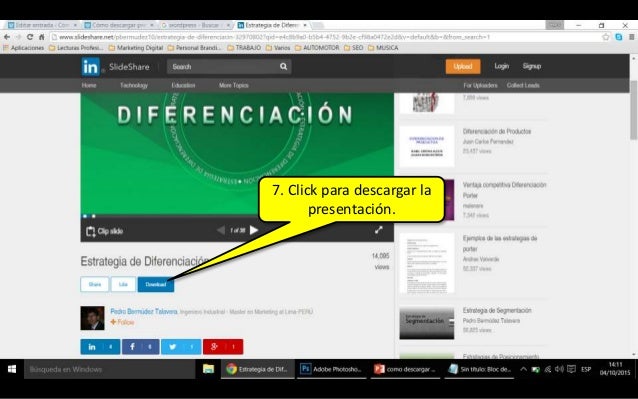This screenshot has width=638, height=399.
Task: Open Pedro Bermúdez Talavera profile link
Action: 144,312
